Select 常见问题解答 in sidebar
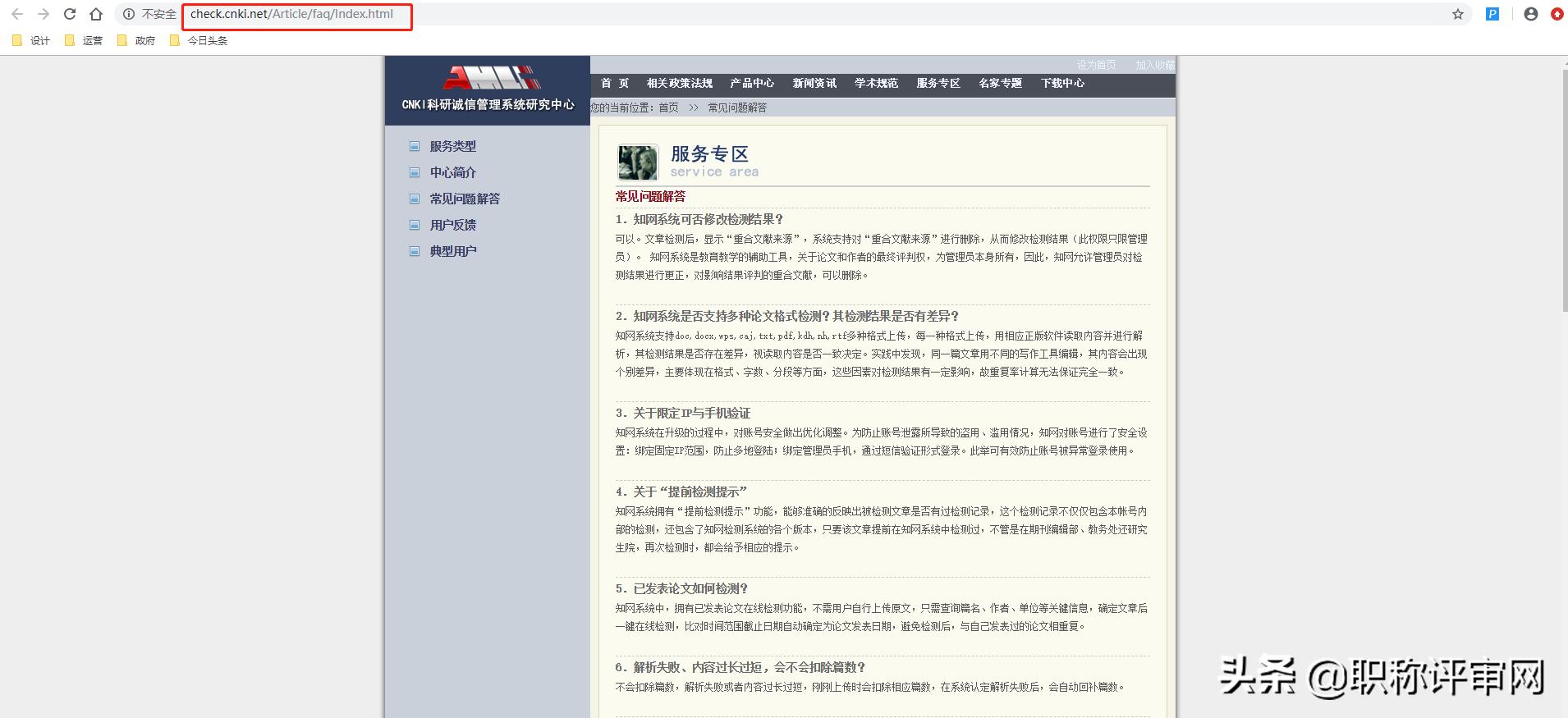The image size is (1568, 718). tap(465, 199)
